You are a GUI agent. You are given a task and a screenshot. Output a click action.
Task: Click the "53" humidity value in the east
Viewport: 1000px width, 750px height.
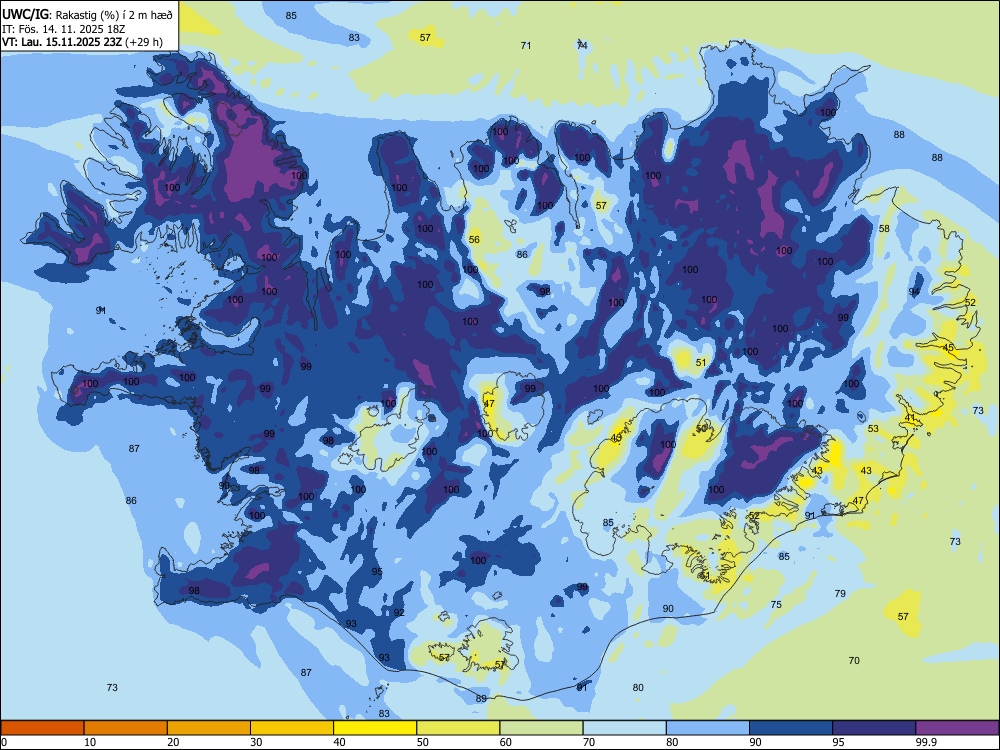pyautogui.click(x=873, y=429)
